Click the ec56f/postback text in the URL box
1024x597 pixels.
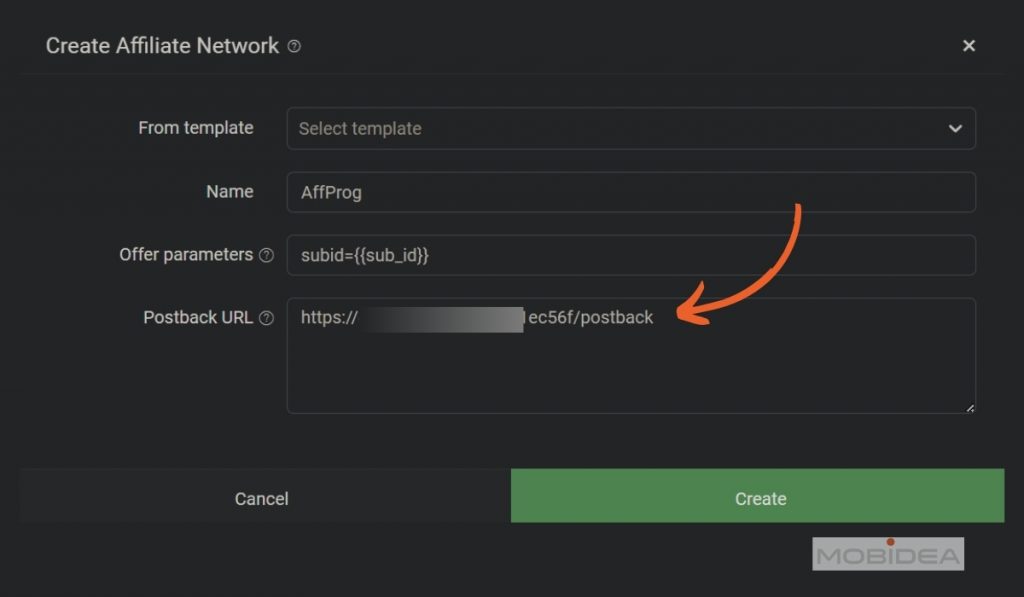[x=590, y=318]
